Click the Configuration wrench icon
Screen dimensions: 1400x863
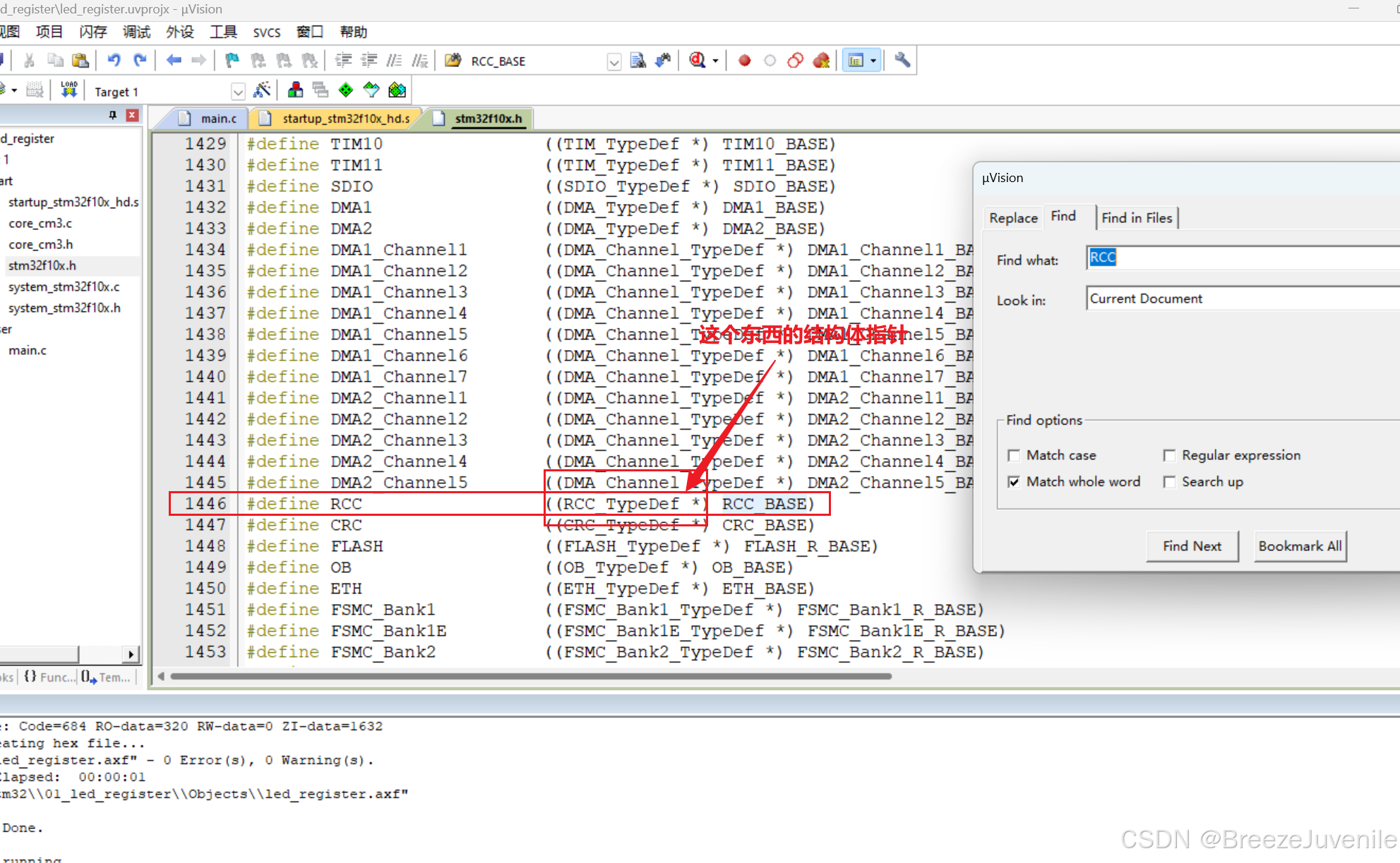tap(902, 61)
